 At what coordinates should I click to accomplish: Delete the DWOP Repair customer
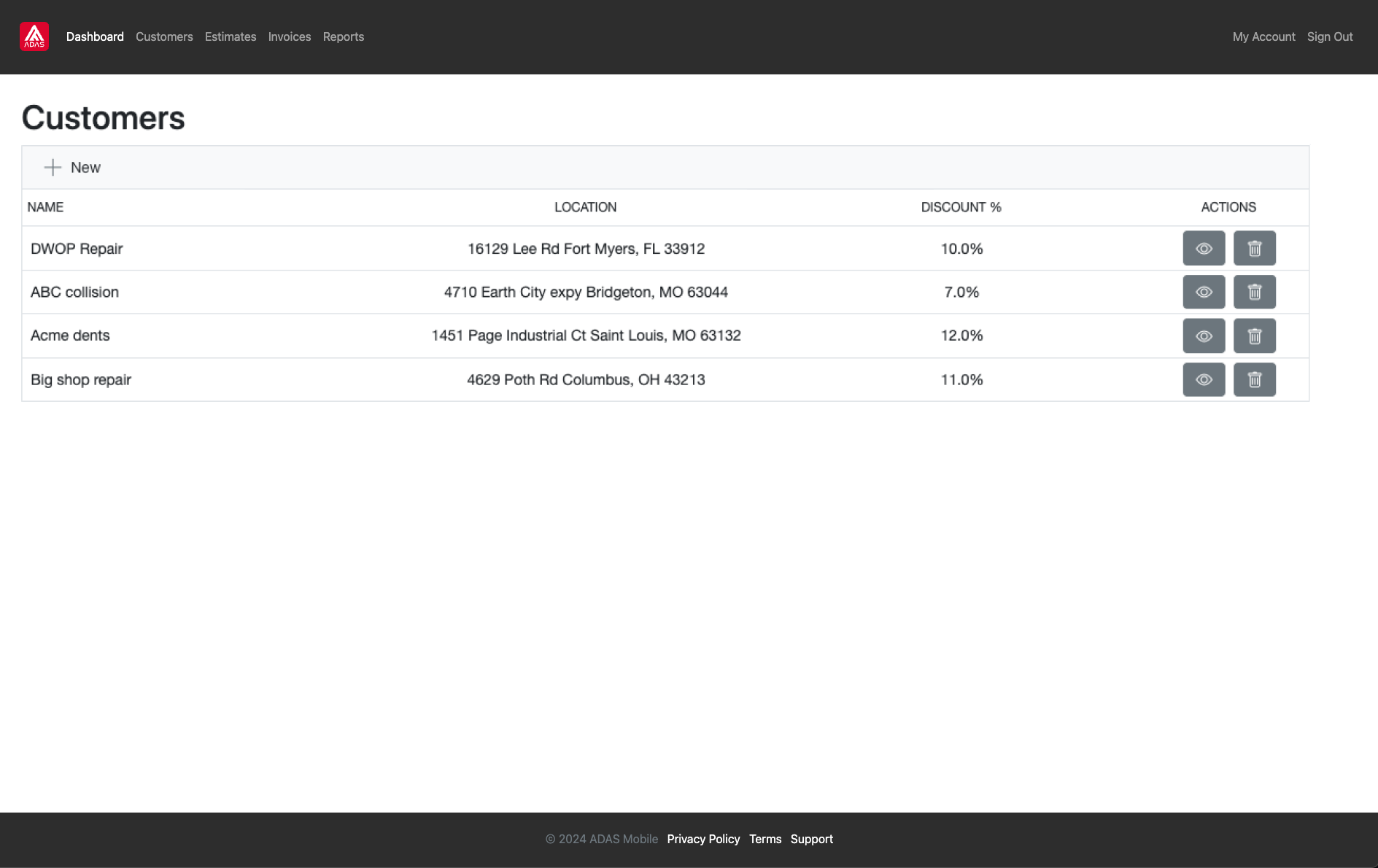pos(1254,249)
